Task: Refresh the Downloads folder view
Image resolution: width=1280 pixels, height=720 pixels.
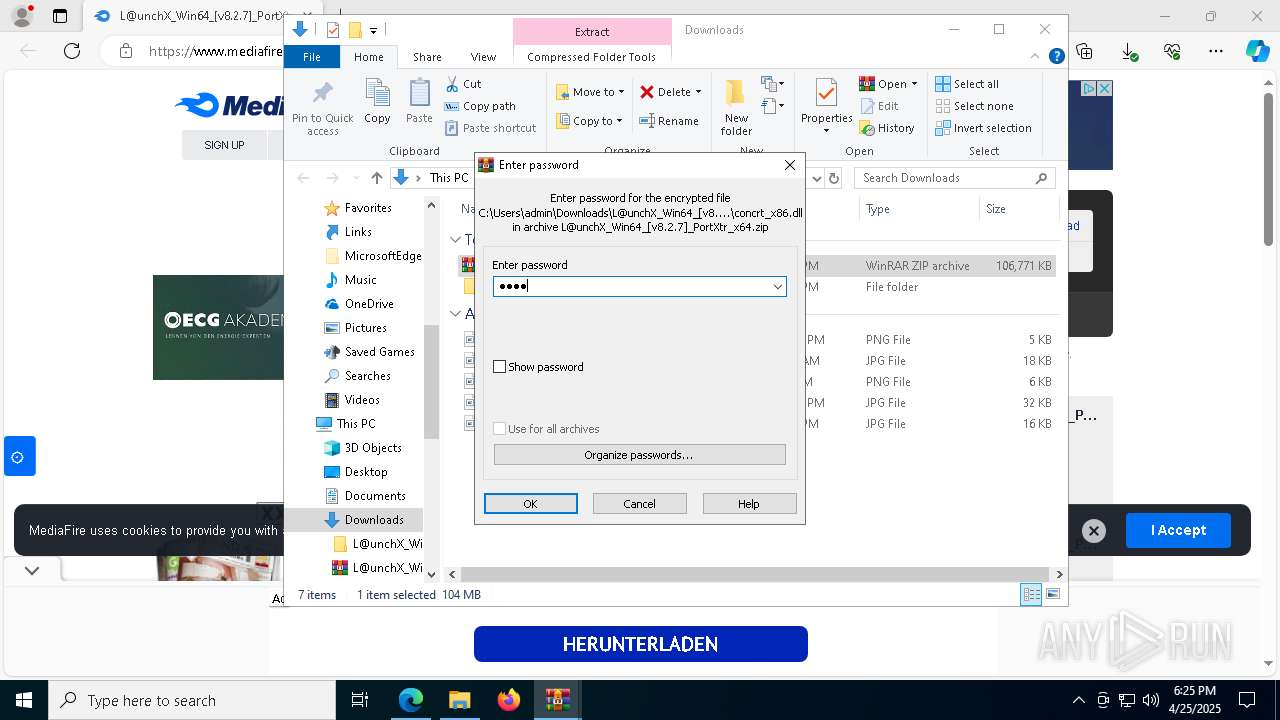Action: [x=834, y=178]
